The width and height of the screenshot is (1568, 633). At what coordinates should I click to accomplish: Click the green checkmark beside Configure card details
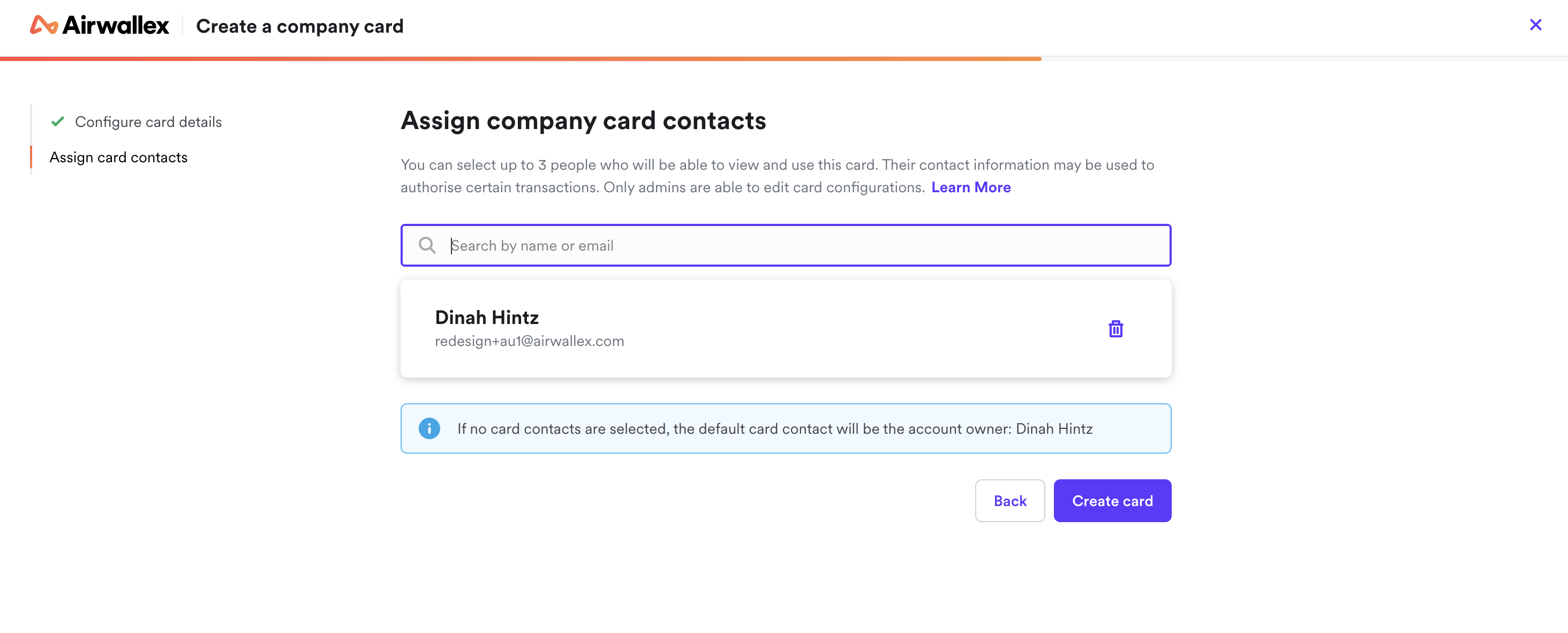point(58,122)
